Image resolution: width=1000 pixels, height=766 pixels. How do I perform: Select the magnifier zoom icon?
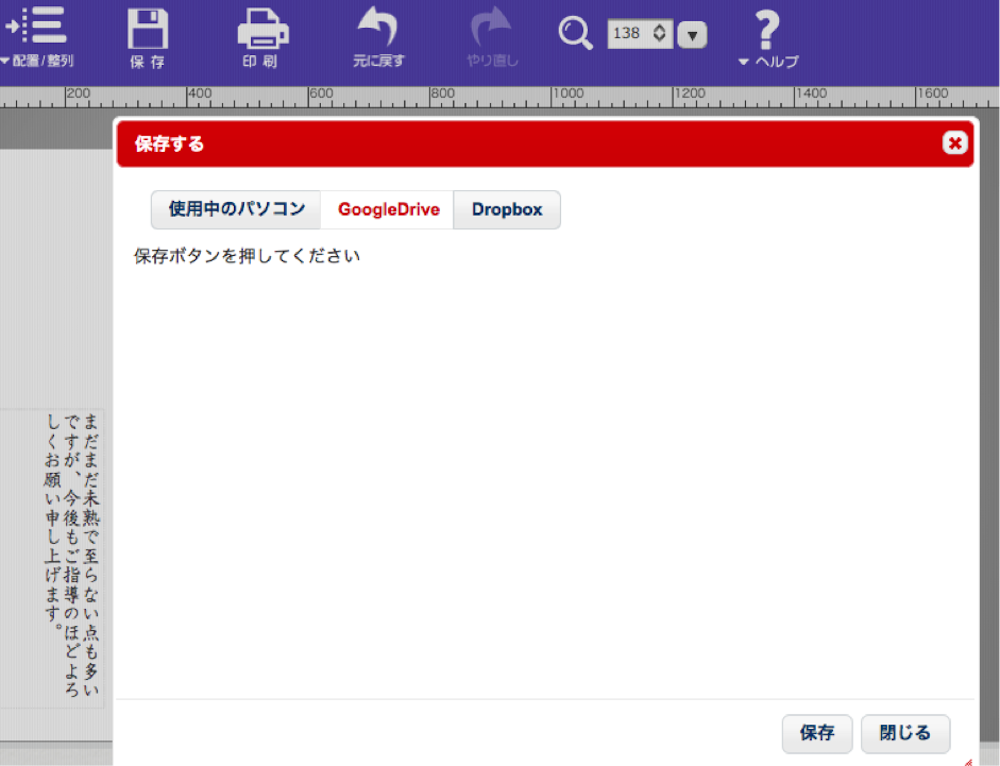[574, 33]
